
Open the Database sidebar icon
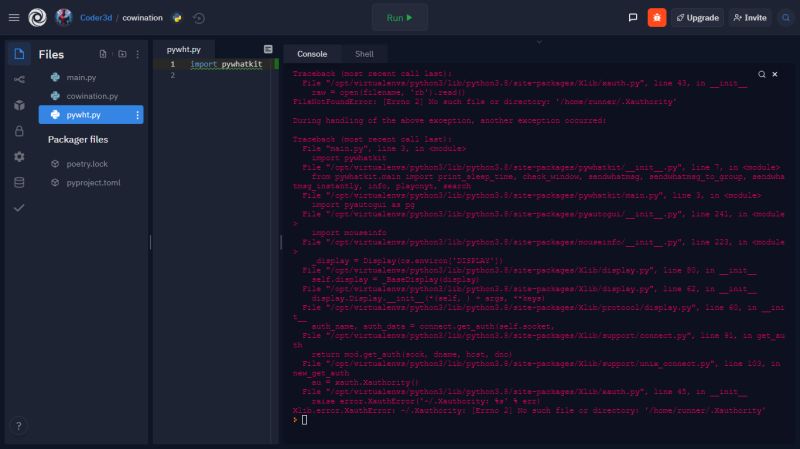tap(19, 182)
